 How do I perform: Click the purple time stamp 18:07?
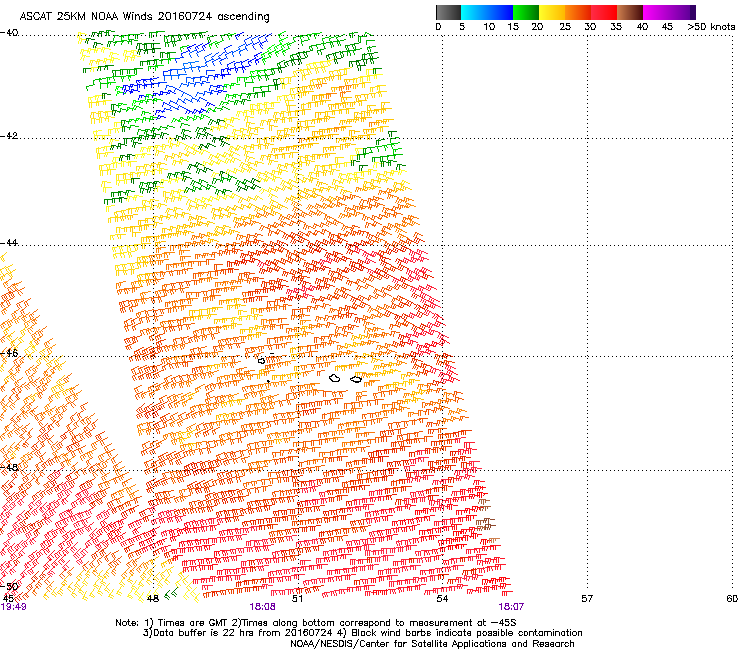[511, 607]
